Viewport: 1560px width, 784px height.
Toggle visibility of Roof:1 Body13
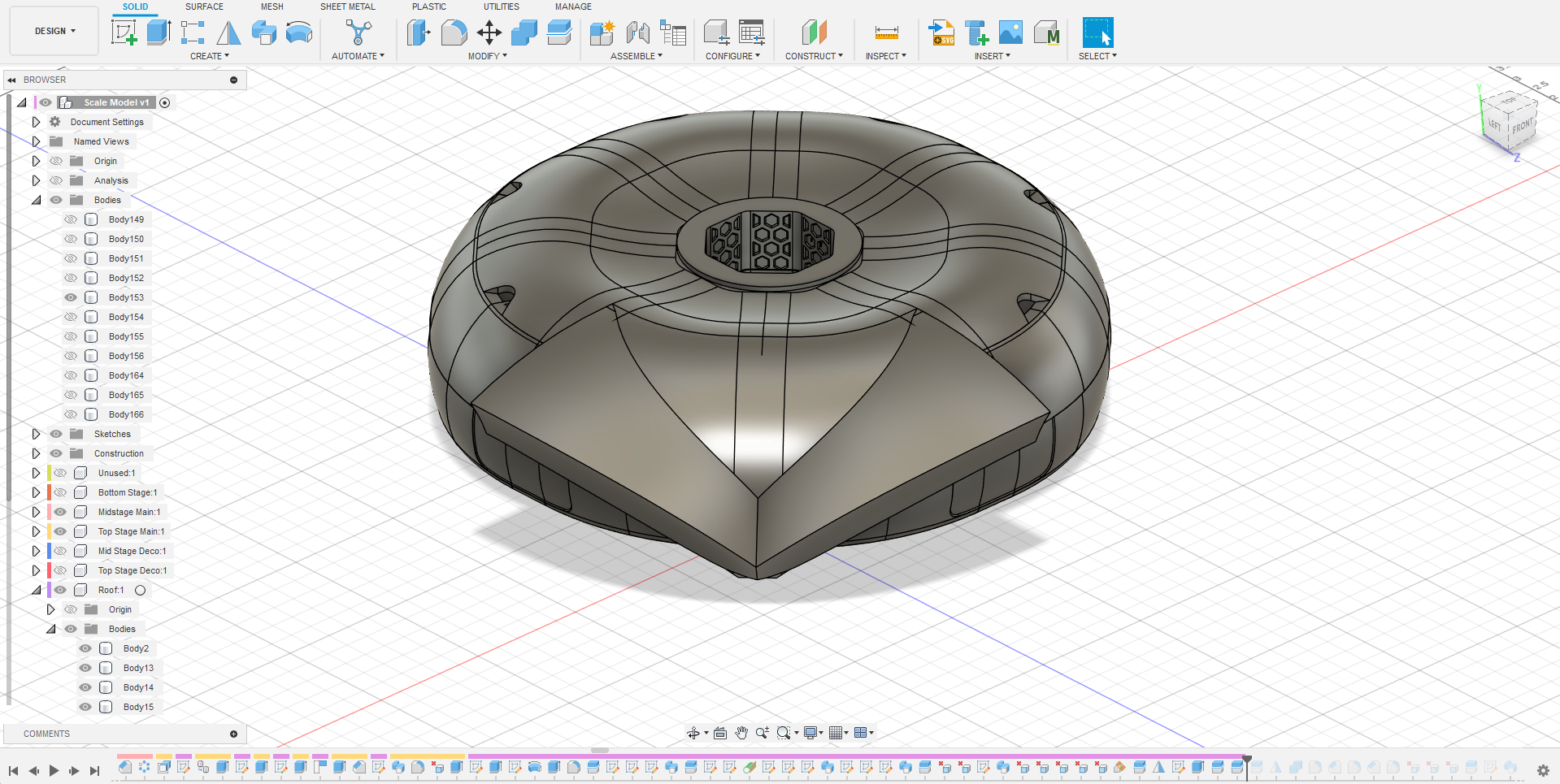85,668
